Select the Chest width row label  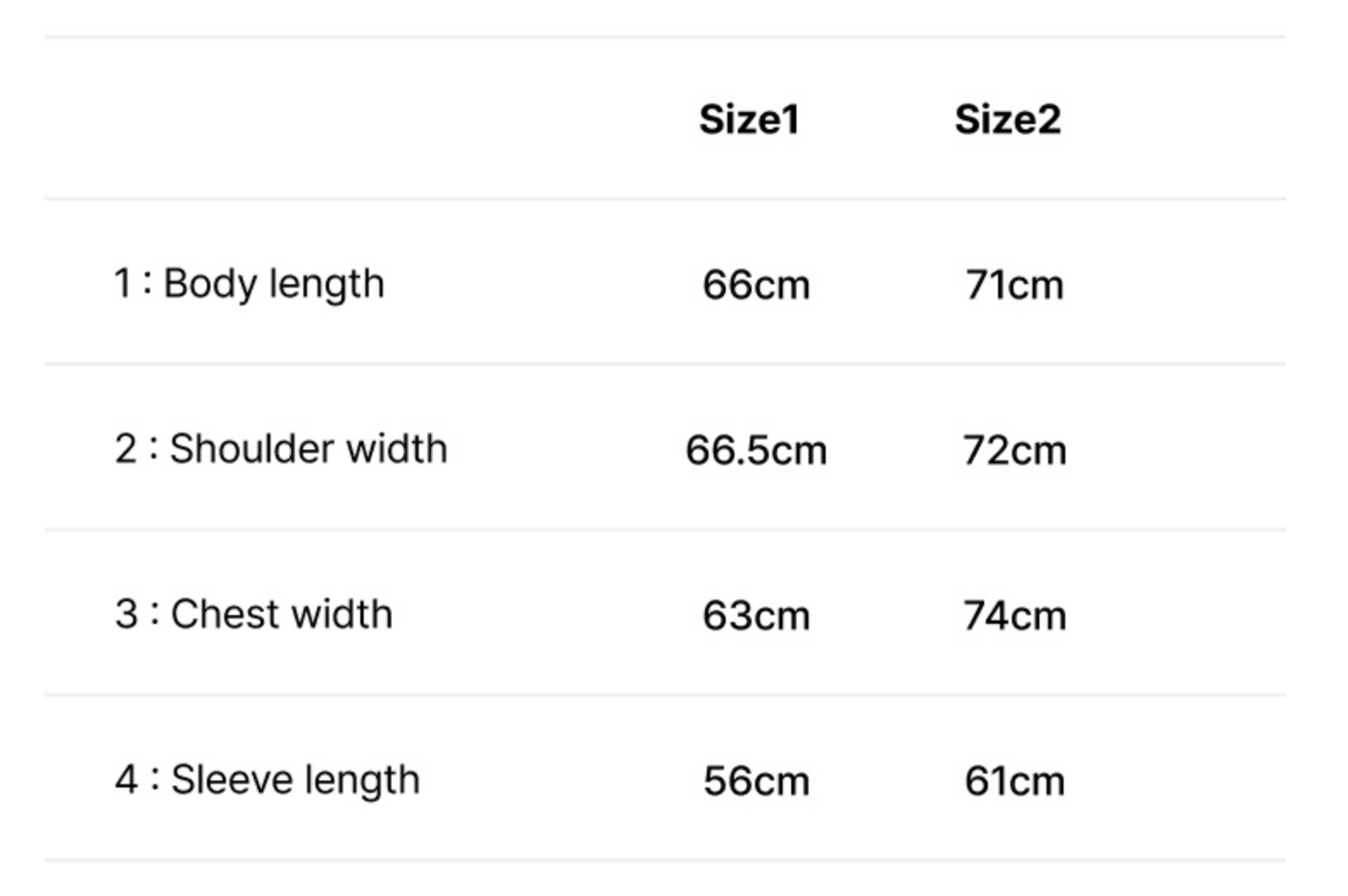pos(281,614)
